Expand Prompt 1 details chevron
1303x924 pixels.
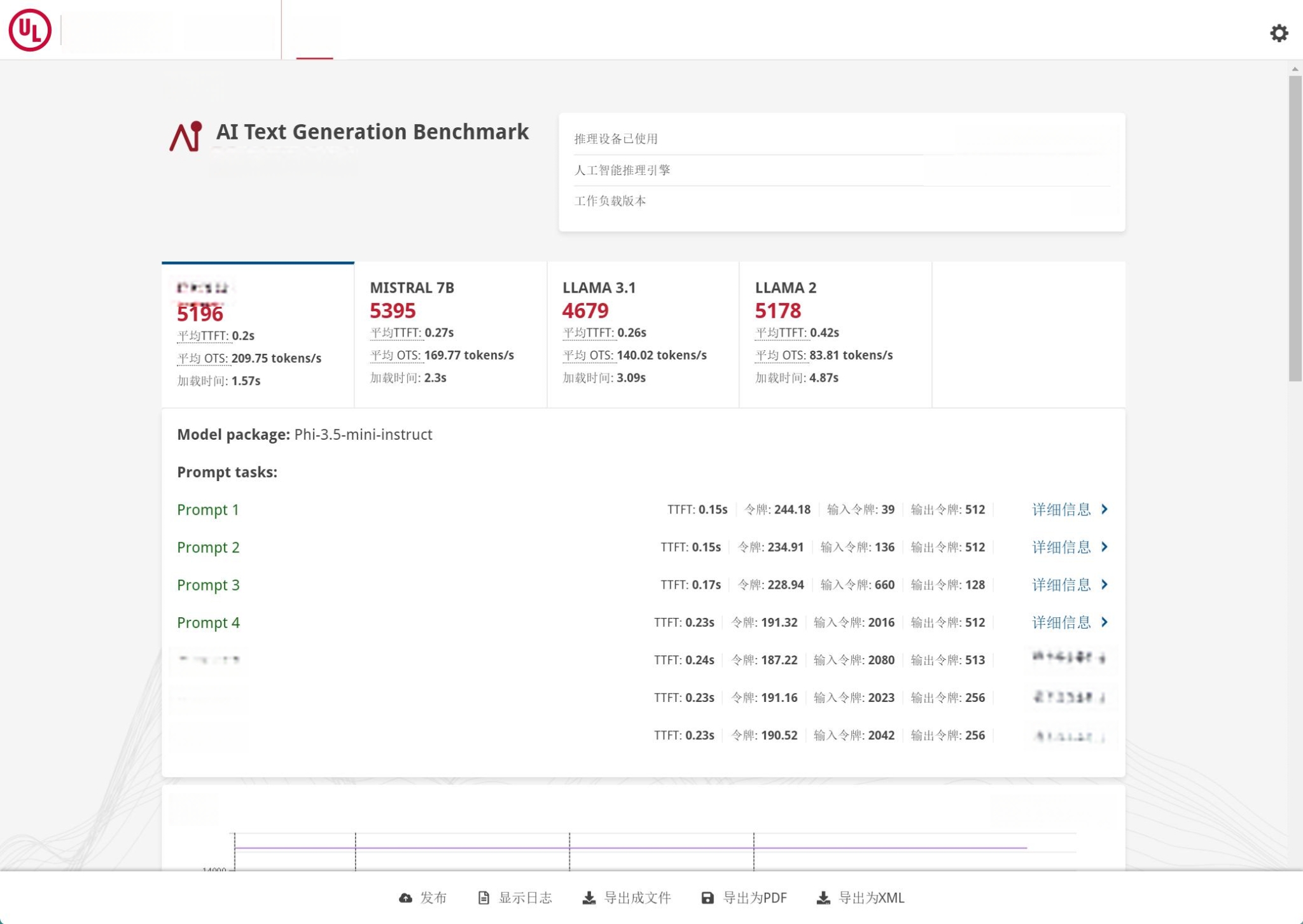pyautogui.click(x=1104, y=509)
